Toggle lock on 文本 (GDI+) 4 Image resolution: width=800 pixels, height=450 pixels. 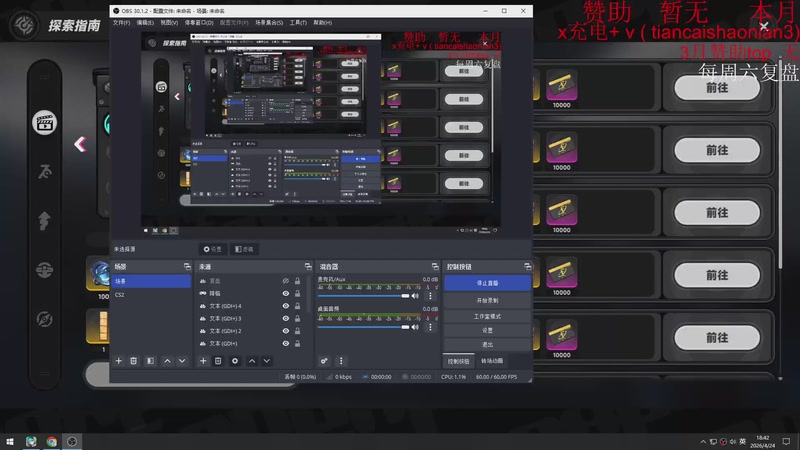coord(297,306)
